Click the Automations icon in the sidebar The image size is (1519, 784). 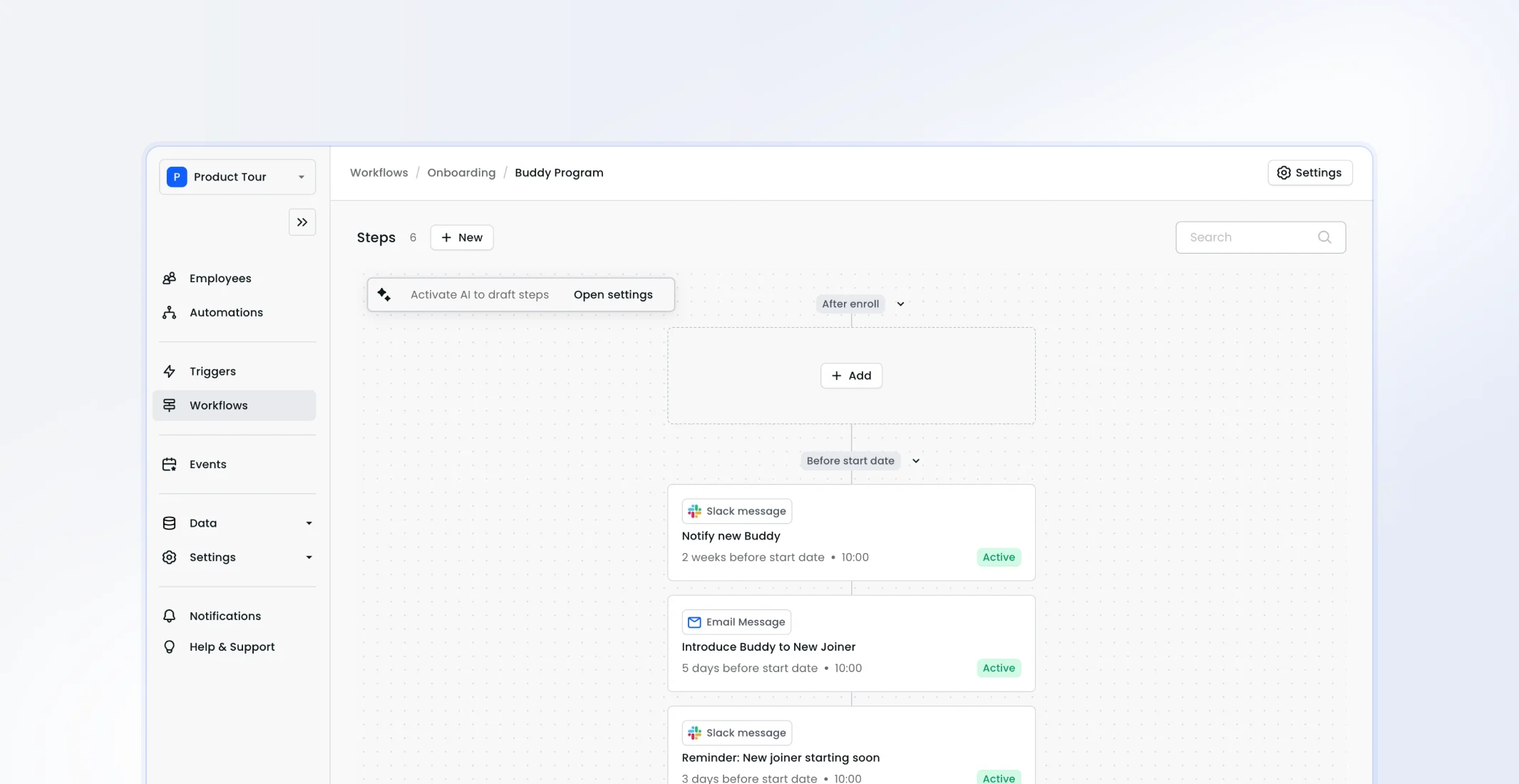click(x=169, y=313)
